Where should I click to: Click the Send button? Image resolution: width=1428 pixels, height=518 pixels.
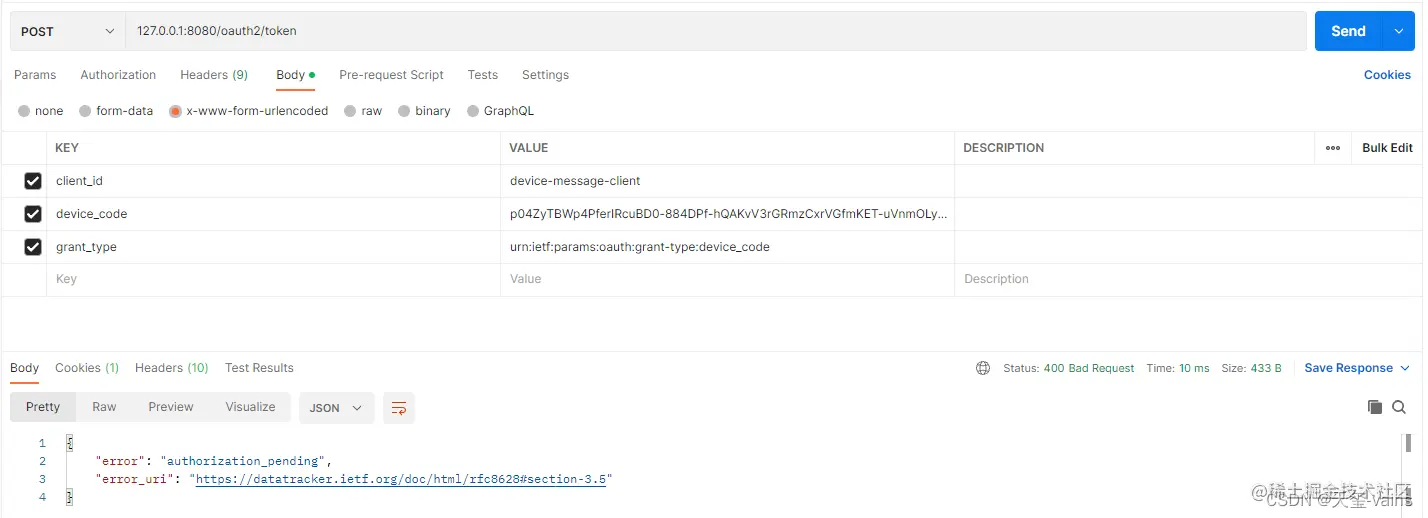[1348, 31]
